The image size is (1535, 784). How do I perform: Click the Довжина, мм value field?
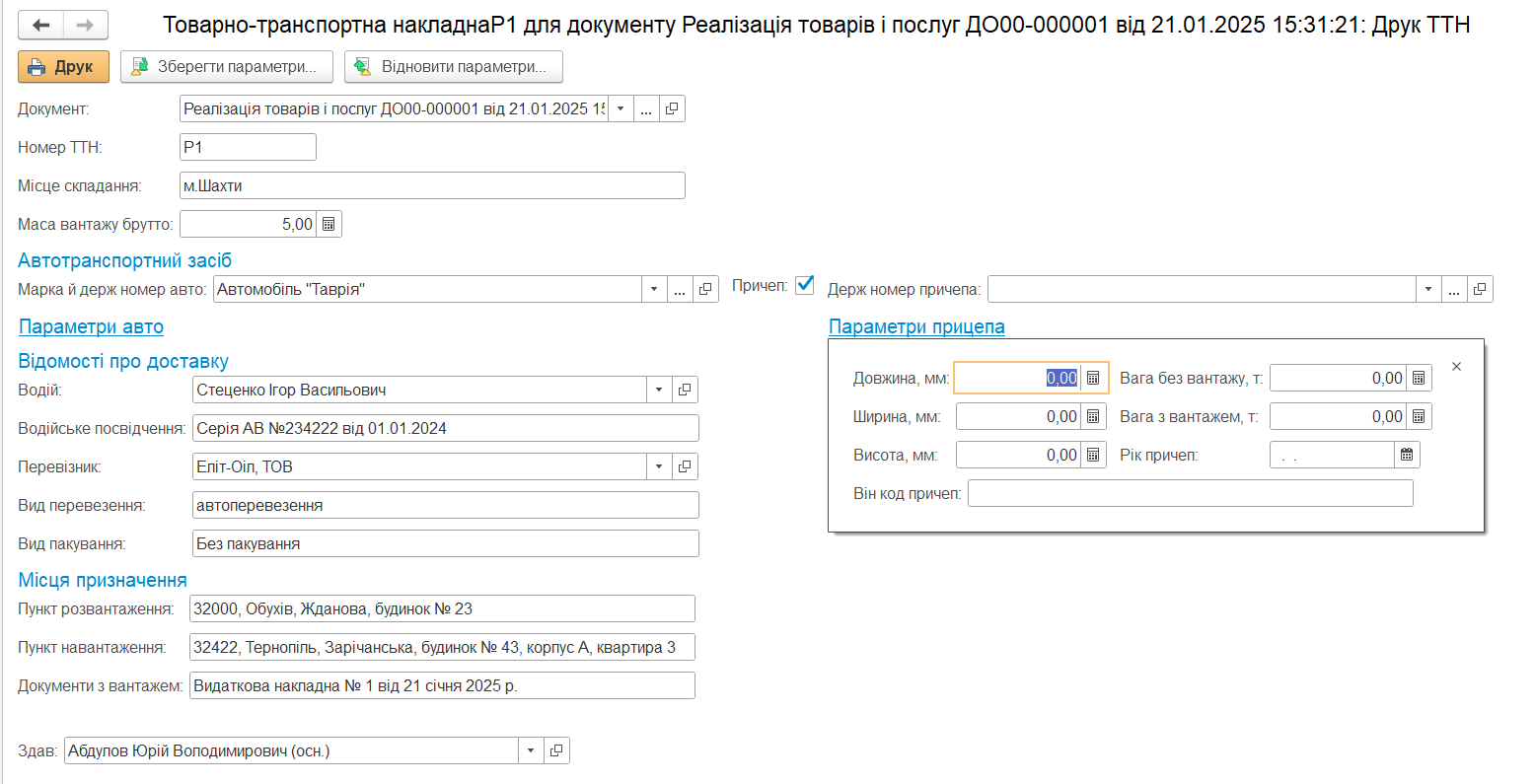1019,378
